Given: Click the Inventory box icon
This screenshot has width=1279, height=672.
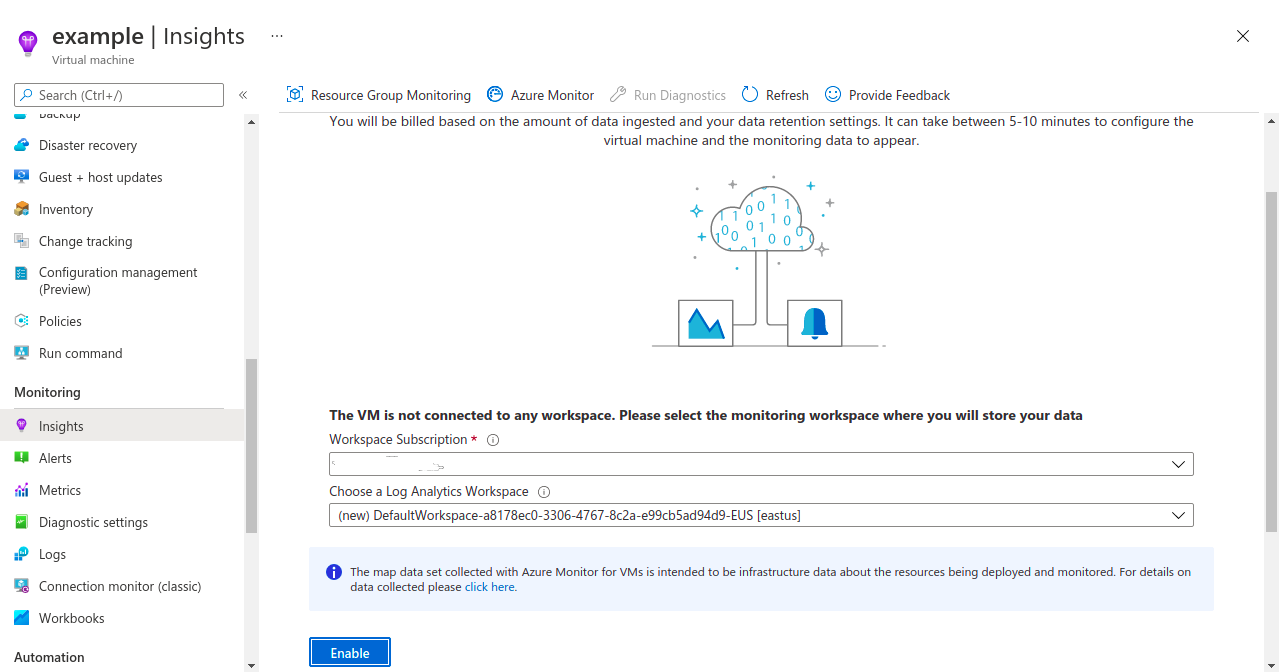Looking at the screenshot, I should [x=22, y=209].
